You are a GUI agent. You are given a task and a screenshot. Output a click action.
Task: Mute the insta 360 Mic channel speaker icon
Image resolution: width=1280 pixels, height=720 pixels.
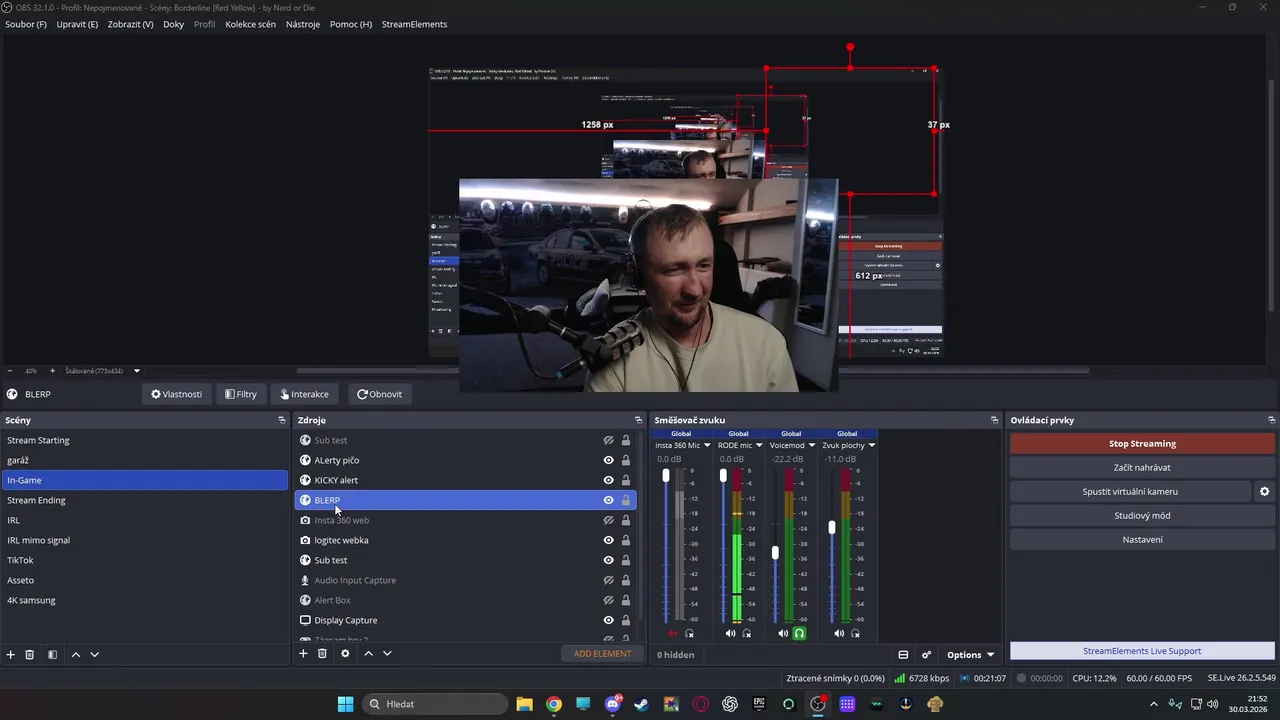coord(672,633)
